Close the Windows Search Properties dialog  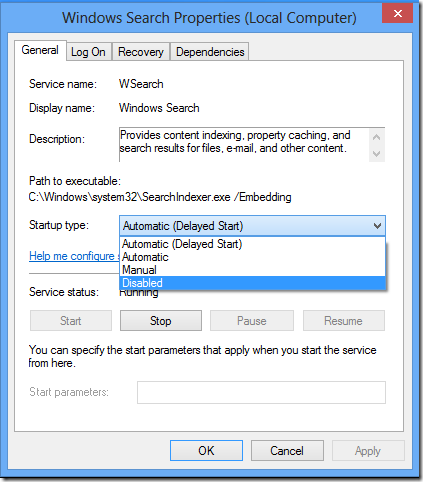398,13
